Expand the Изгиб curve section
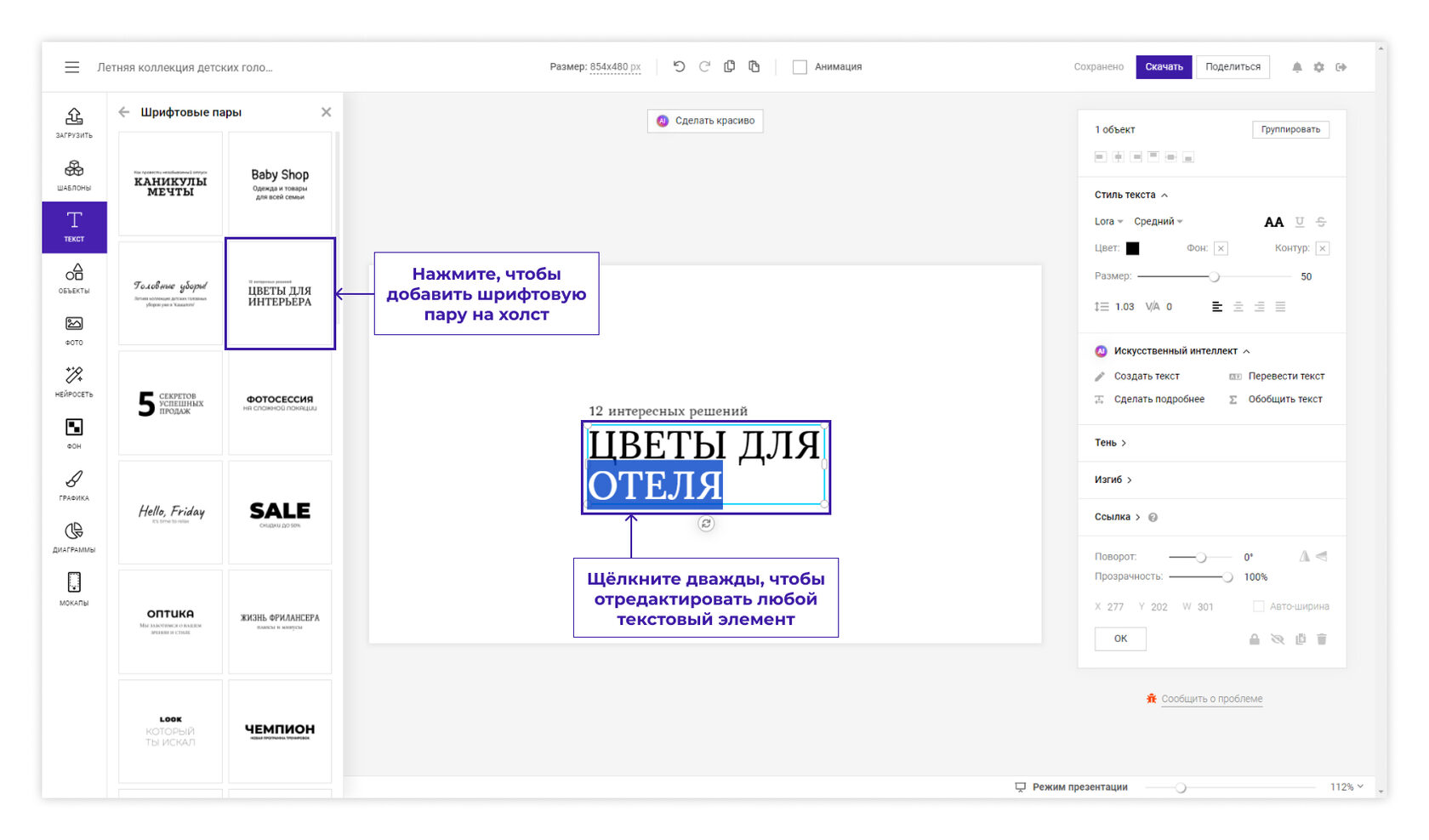Image resolution: width=1429 pixels, height=840 pixels. 1113,480
